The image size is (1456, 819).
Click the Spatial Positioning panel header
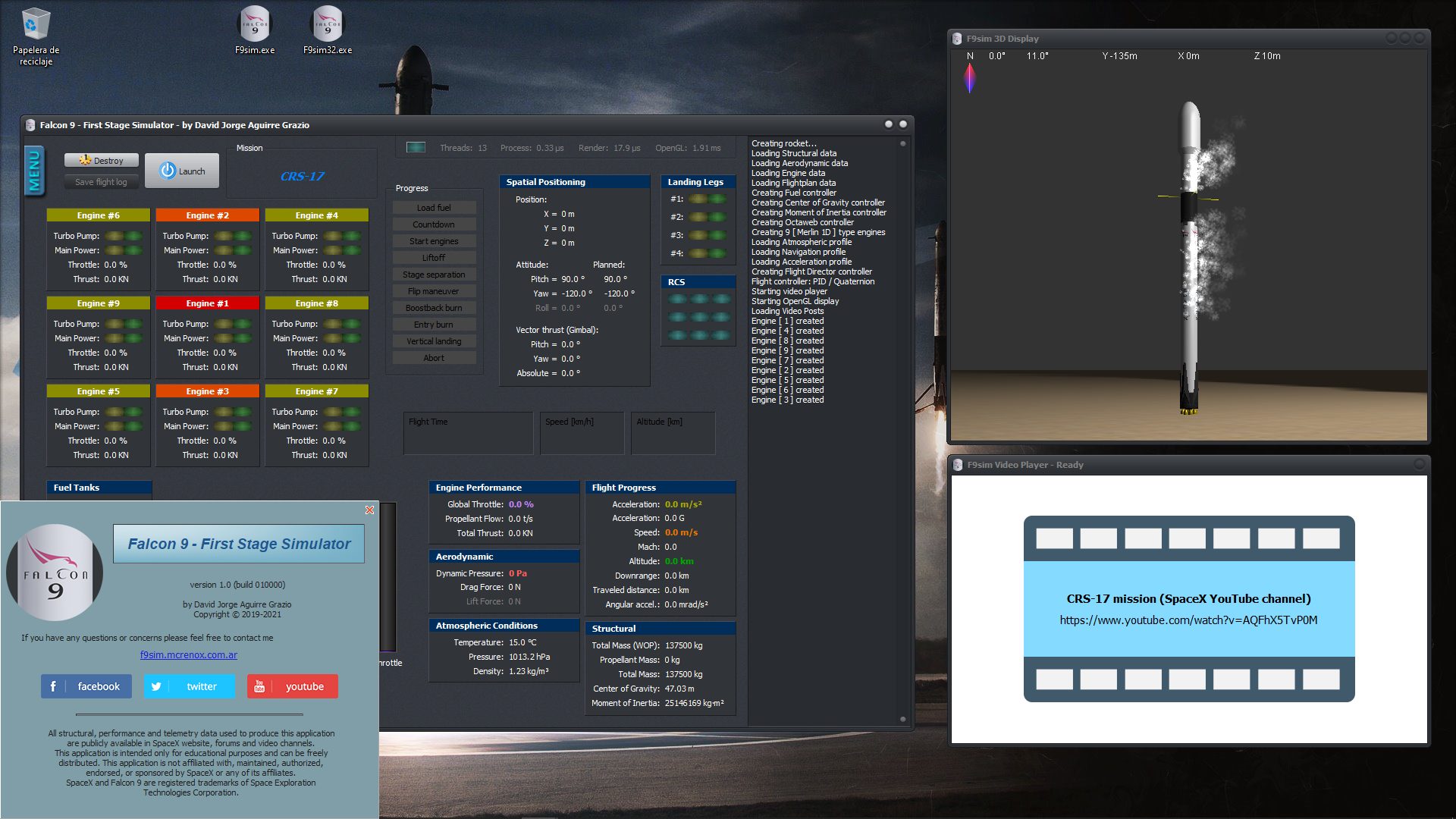click(575, 182)
